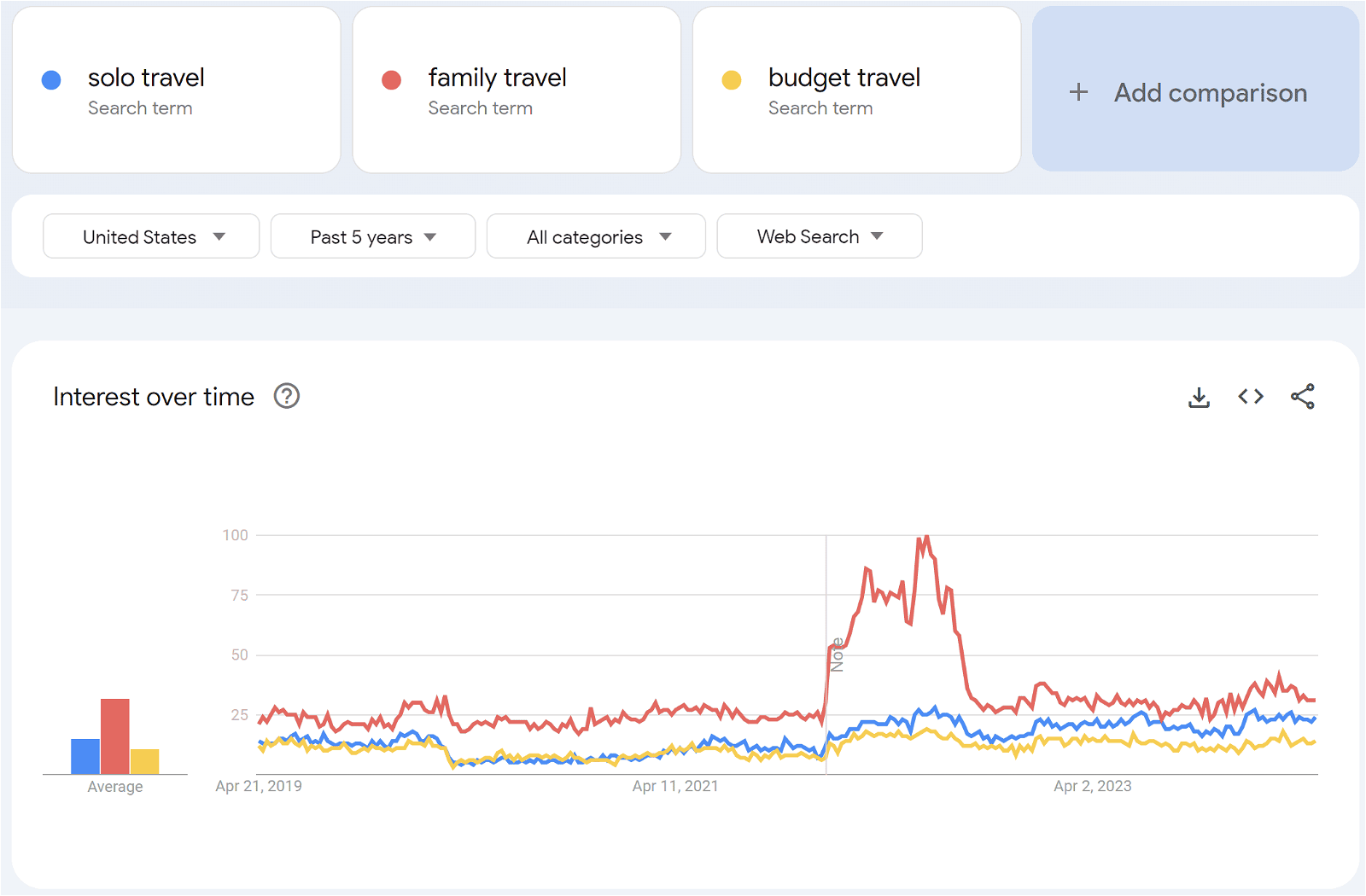Open the Web Search type dropdown

pyautogui.click(x=819, y=236)
